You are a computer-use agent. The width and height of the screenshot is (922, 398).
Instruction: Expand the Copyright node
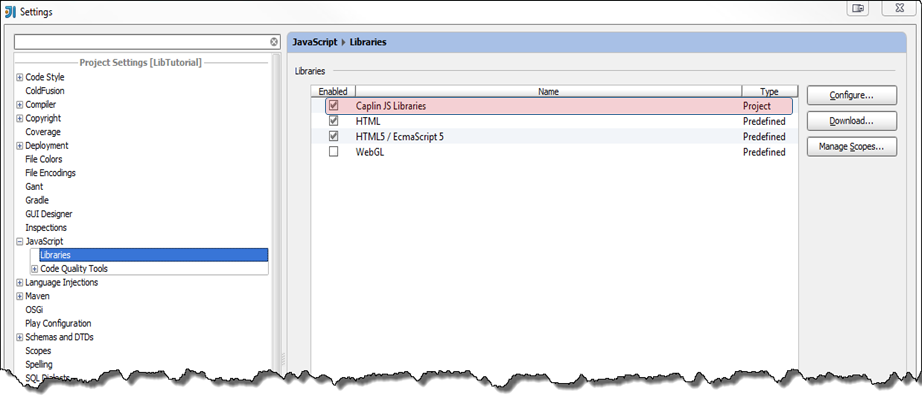pos(20,118)
